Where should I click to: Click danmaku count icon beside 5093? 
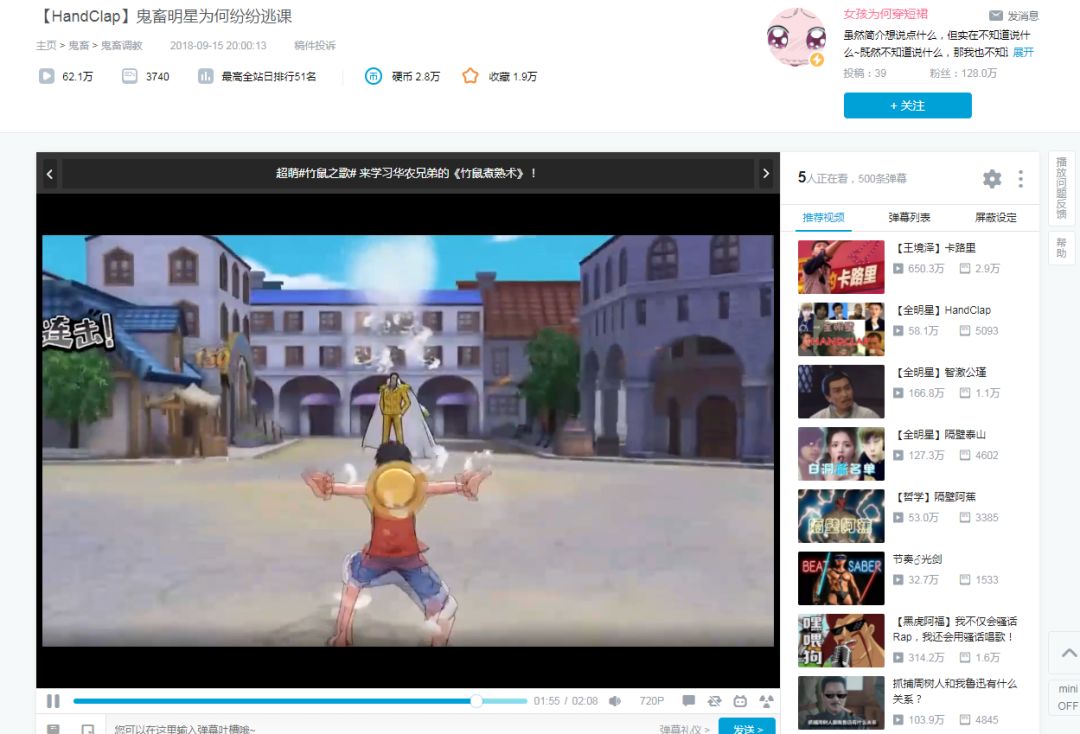pyautogui.click(x=965, y=331)
